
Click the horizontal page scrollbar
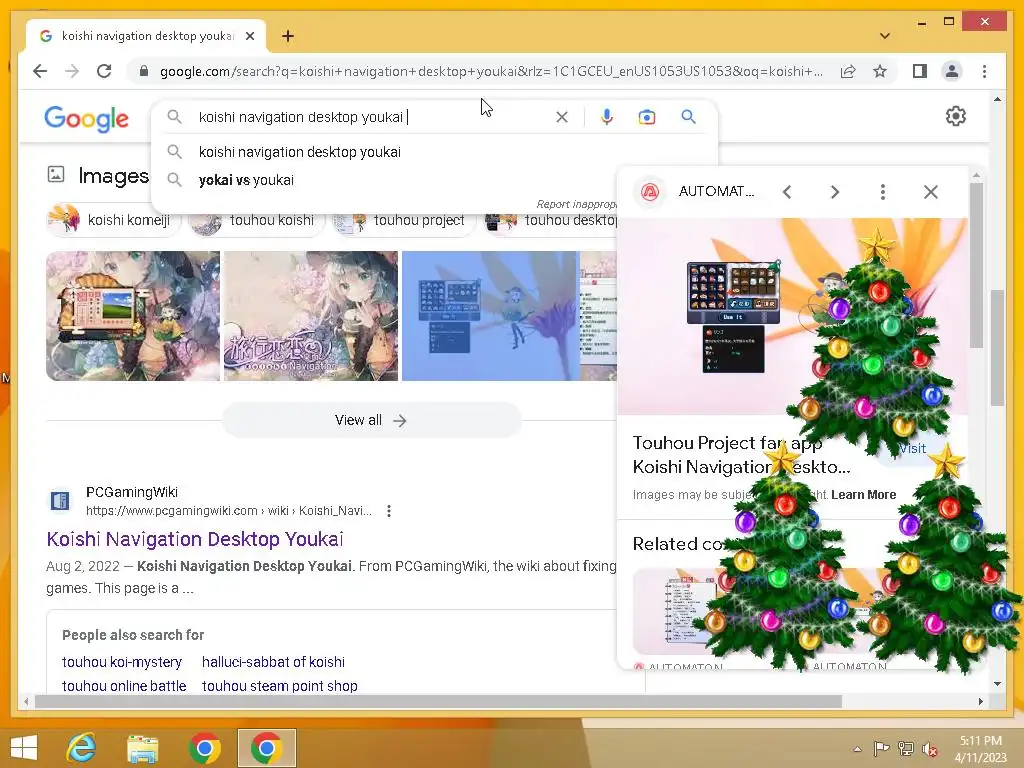pos(438,701)
